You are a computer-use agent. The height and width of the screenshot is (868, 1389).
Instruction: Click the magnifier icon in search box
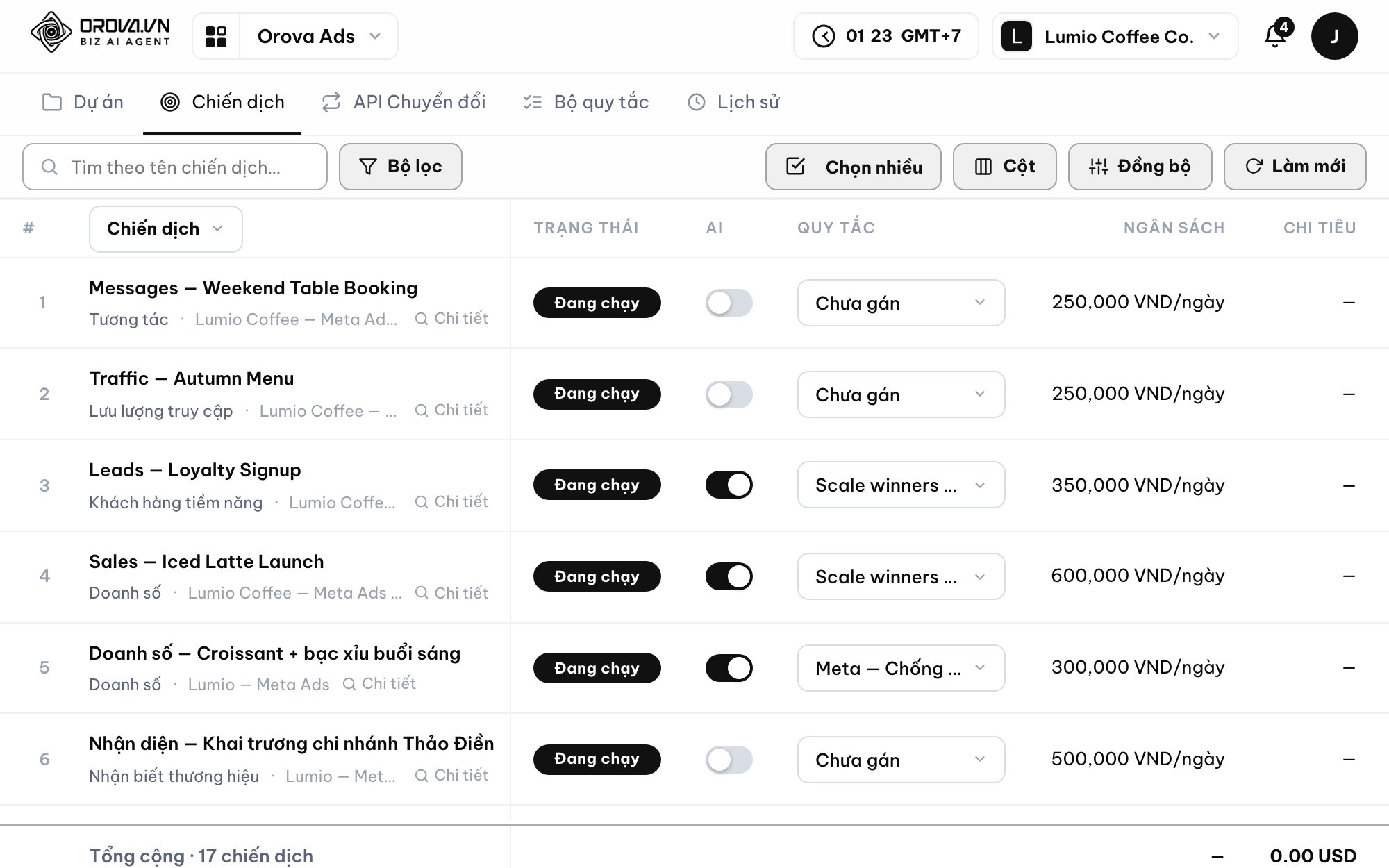point(49,167)
